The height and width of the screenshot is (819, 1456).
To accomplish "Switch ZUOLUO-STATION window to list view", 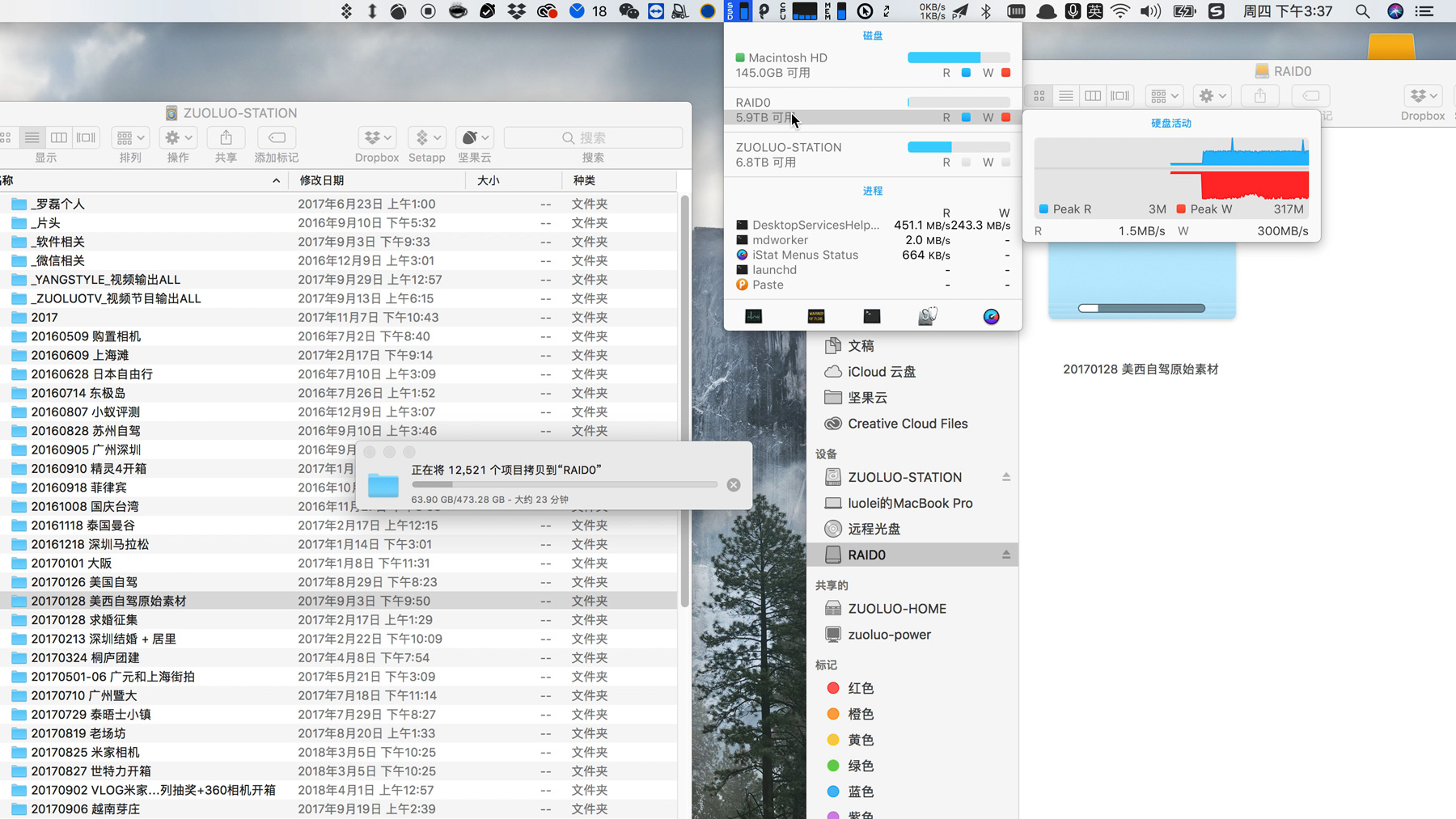I will (32, 138).
